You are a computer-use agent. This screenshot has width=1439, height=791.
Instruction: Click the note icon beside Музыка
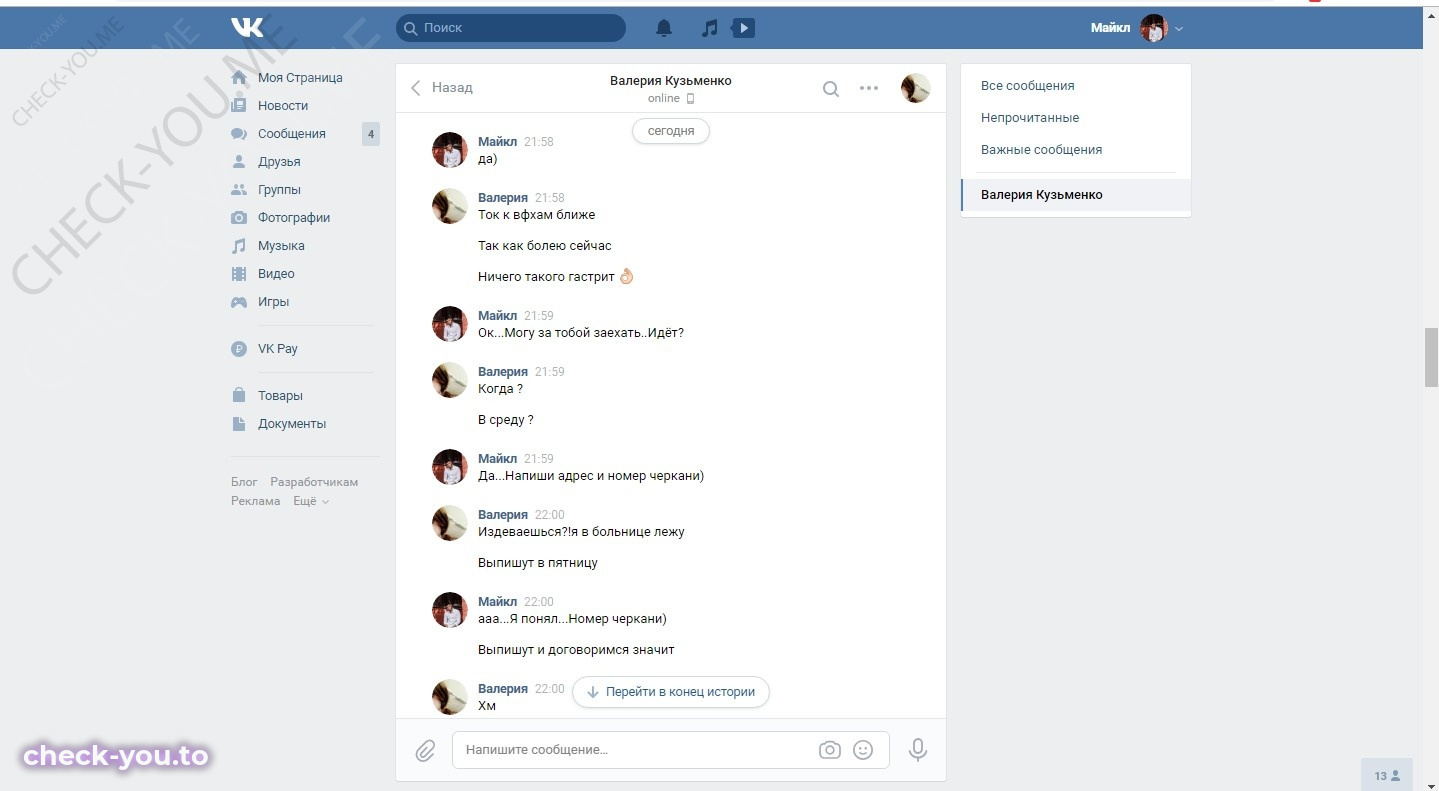pos(239,246)
